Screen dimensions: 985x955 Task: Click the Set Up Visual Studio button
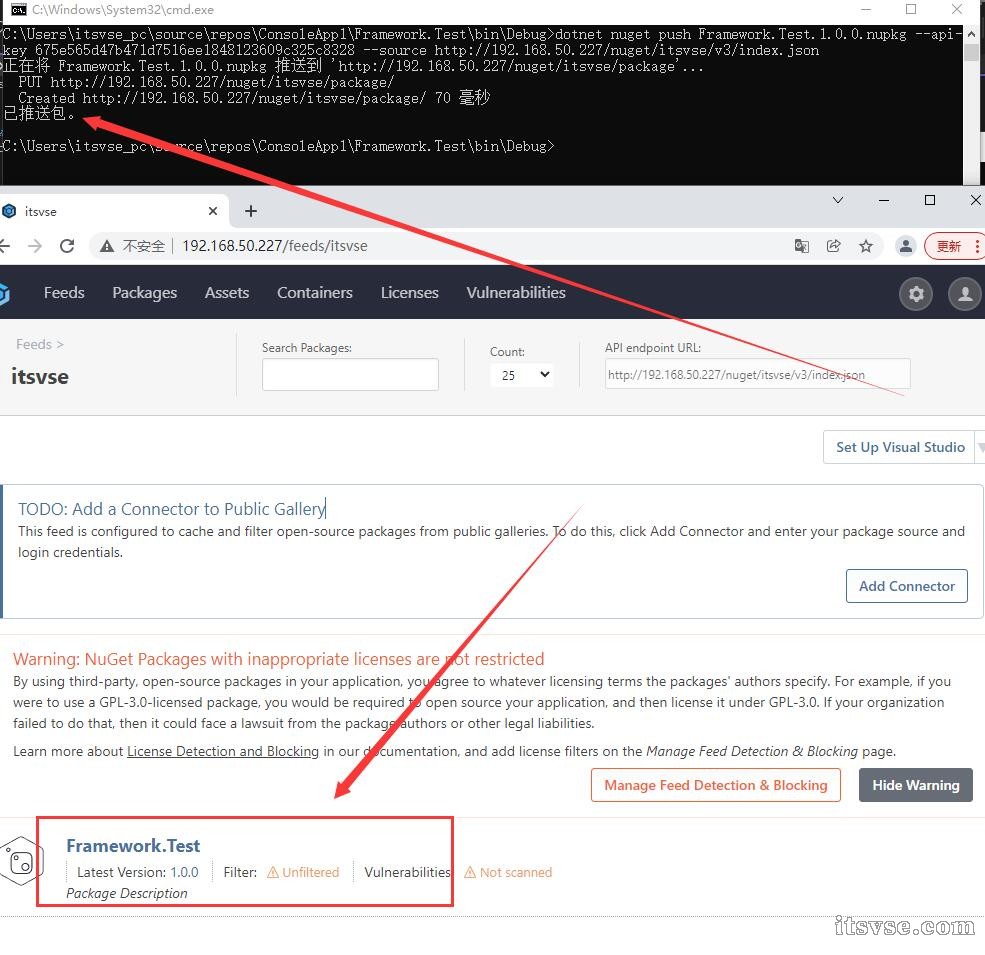pos(900,447)
